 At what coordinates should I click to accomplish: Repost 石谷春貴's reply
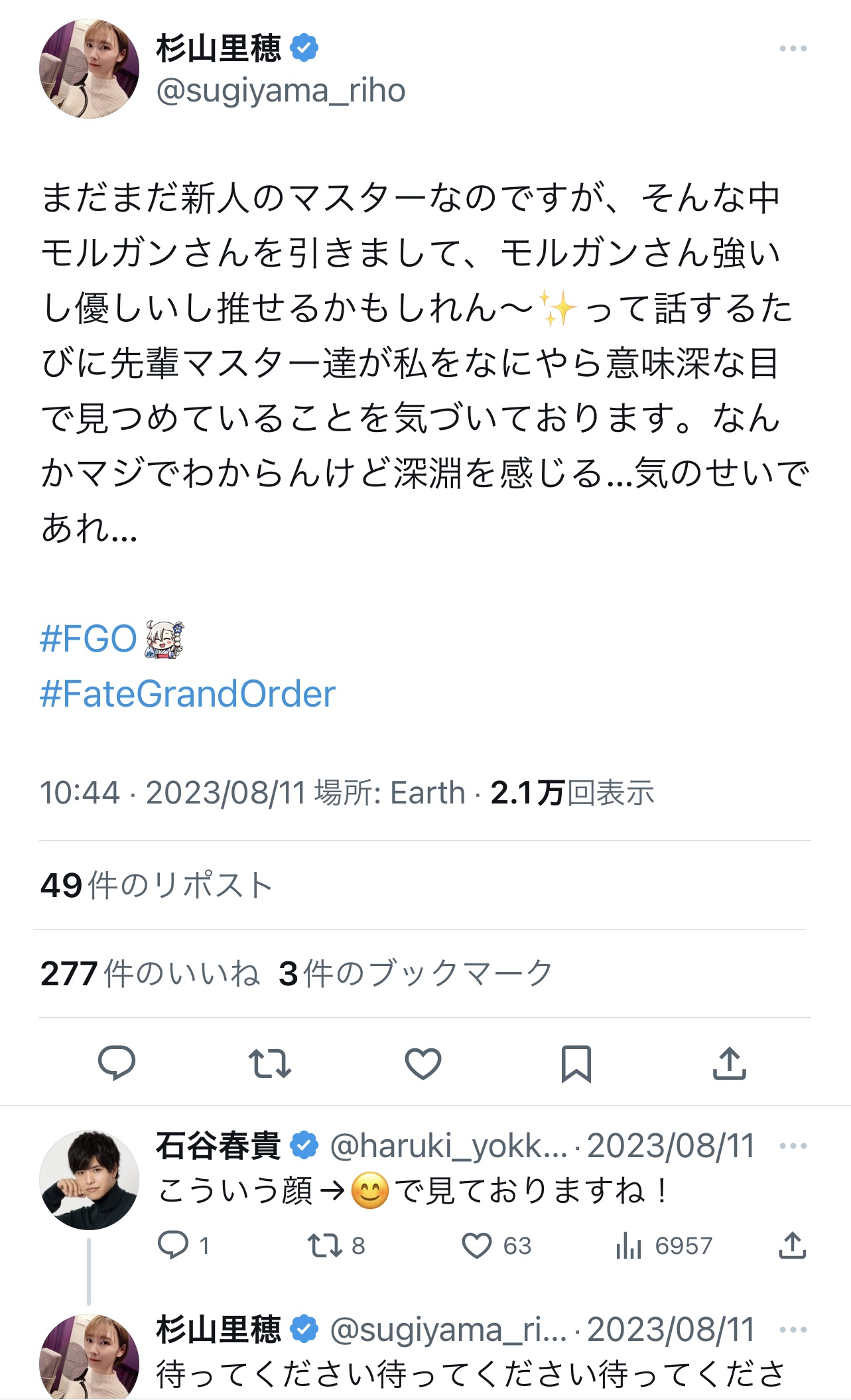point(325,1245)
